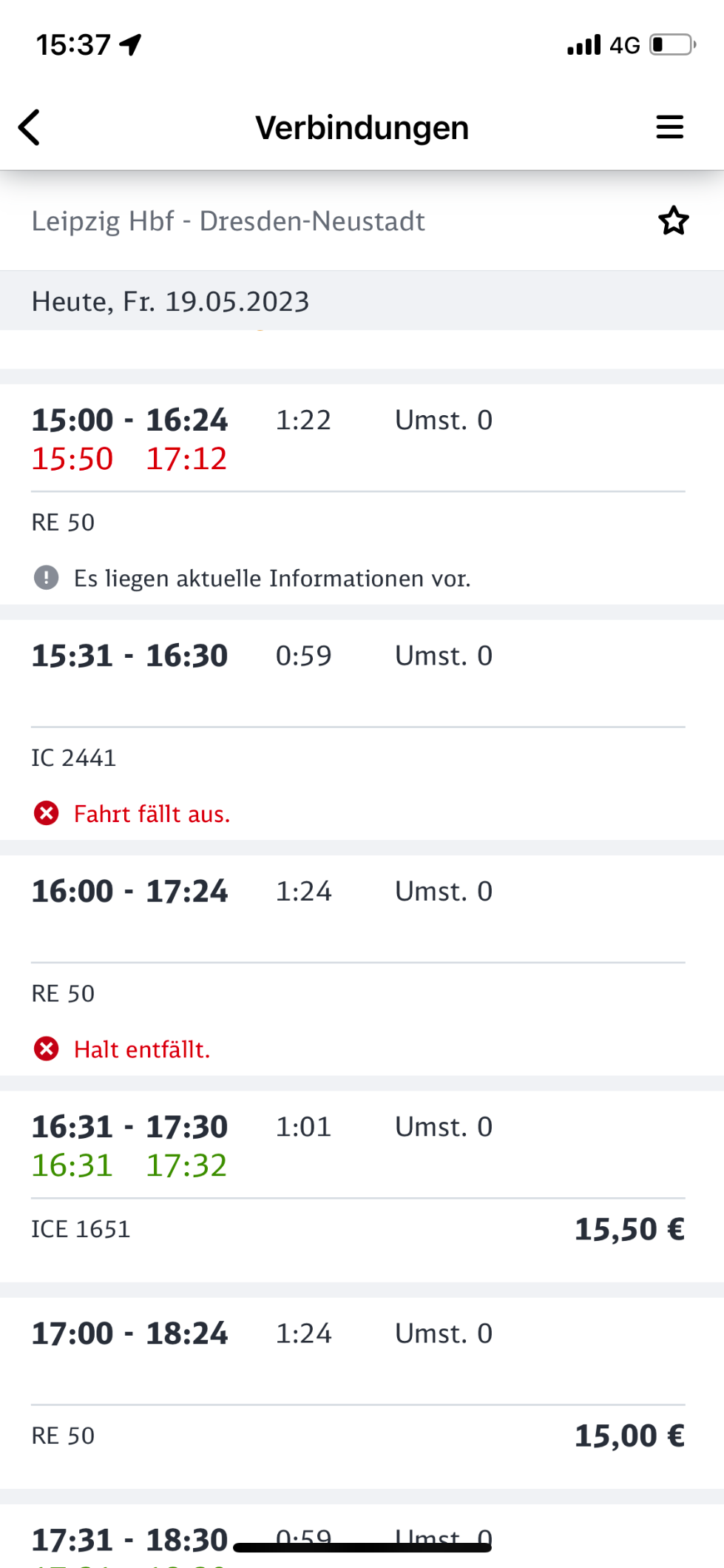Tap the red cancelled icon for IC 2441

coord(46,813)
